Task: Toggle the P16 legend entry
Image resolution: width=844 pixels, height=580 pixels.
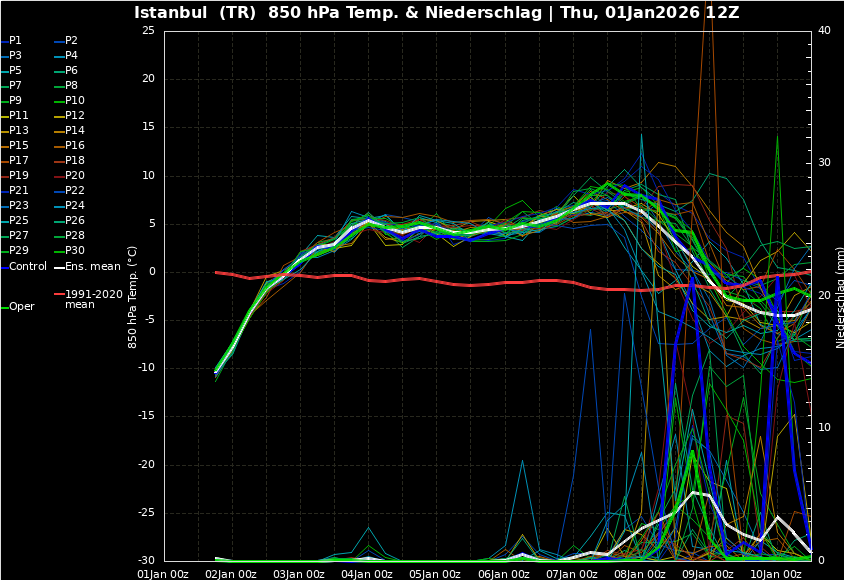Action: (x=75, y=146)
